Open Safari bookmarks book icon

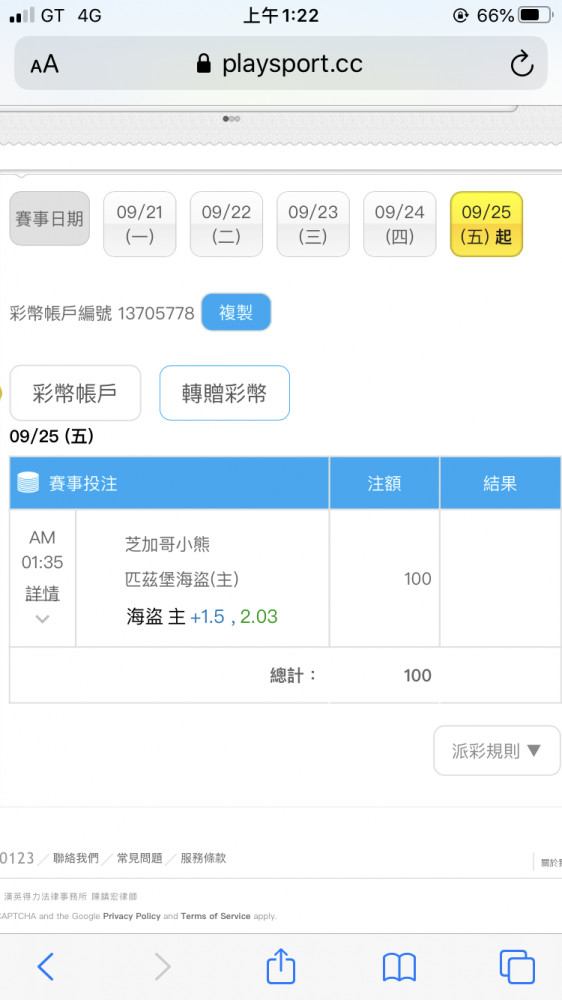point(399,967)
